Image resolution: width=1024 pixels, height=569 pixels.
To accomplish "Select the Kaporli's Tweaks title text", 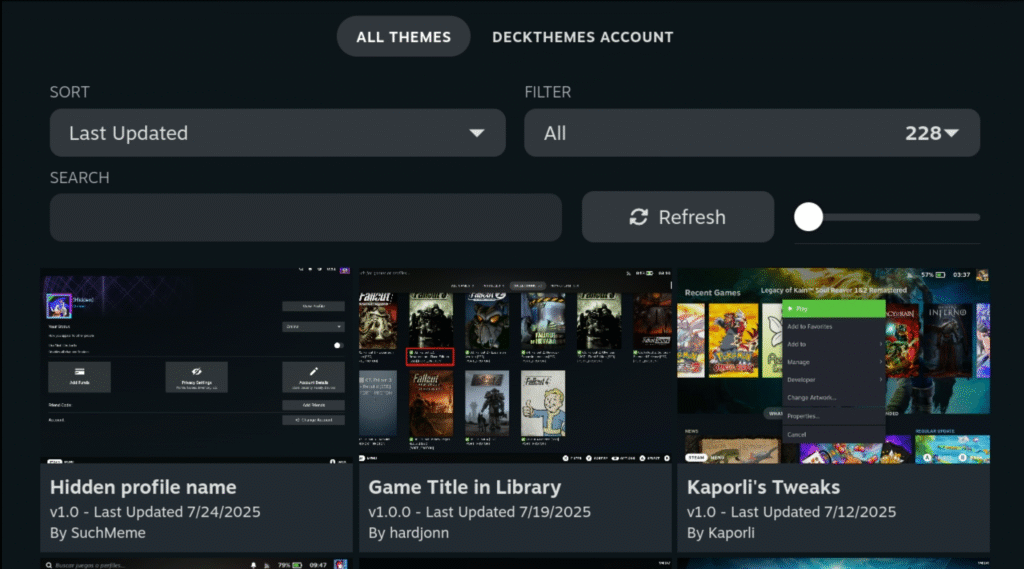I will coord(763,487).
